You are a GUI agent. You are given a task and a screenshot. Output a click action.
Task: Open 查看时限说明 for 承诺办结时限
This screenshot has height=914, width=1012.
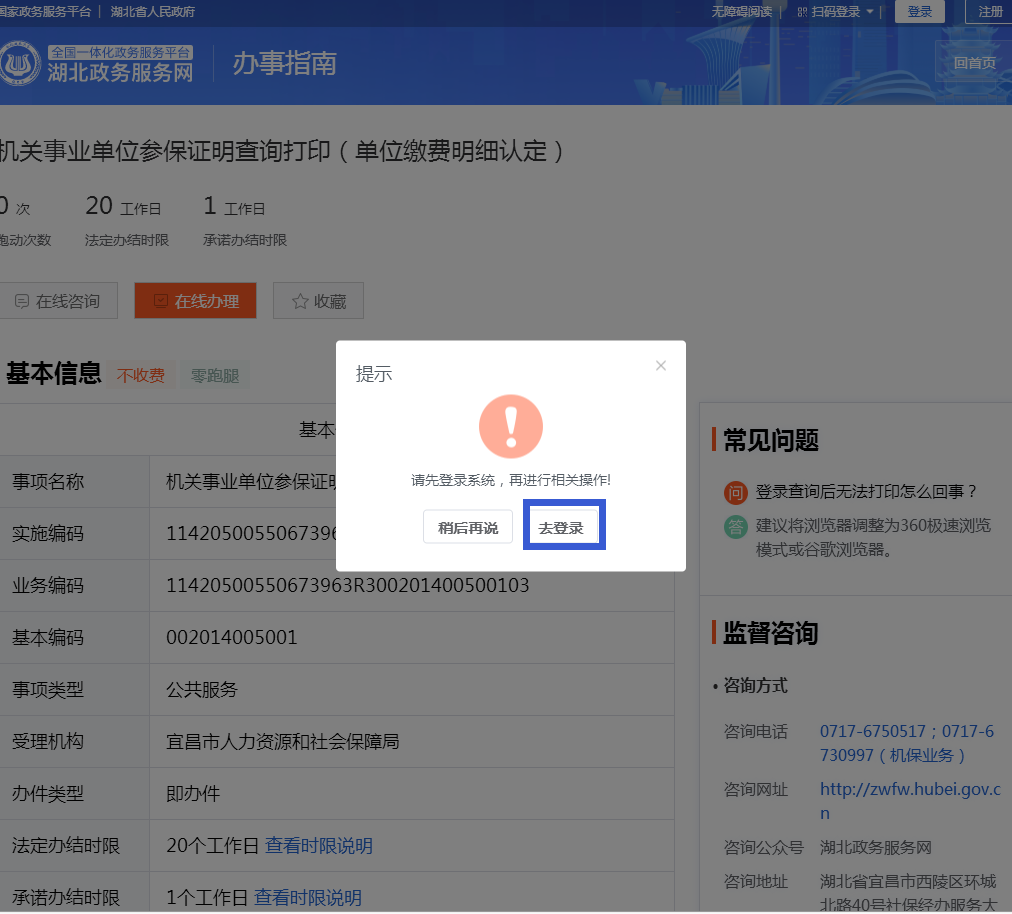308,898
